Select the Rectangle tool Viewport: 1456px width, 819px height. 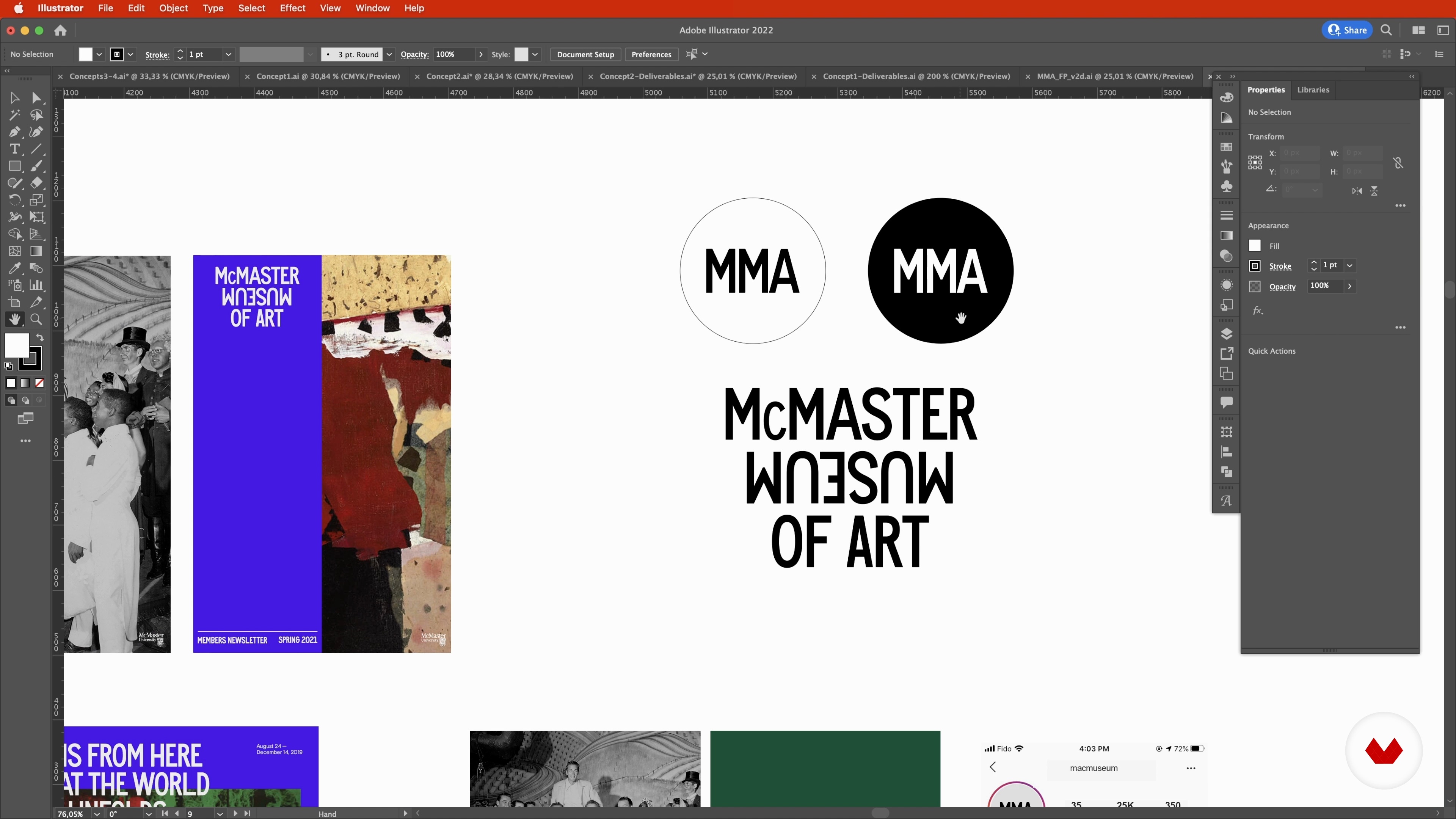click(x=15, y=166)
